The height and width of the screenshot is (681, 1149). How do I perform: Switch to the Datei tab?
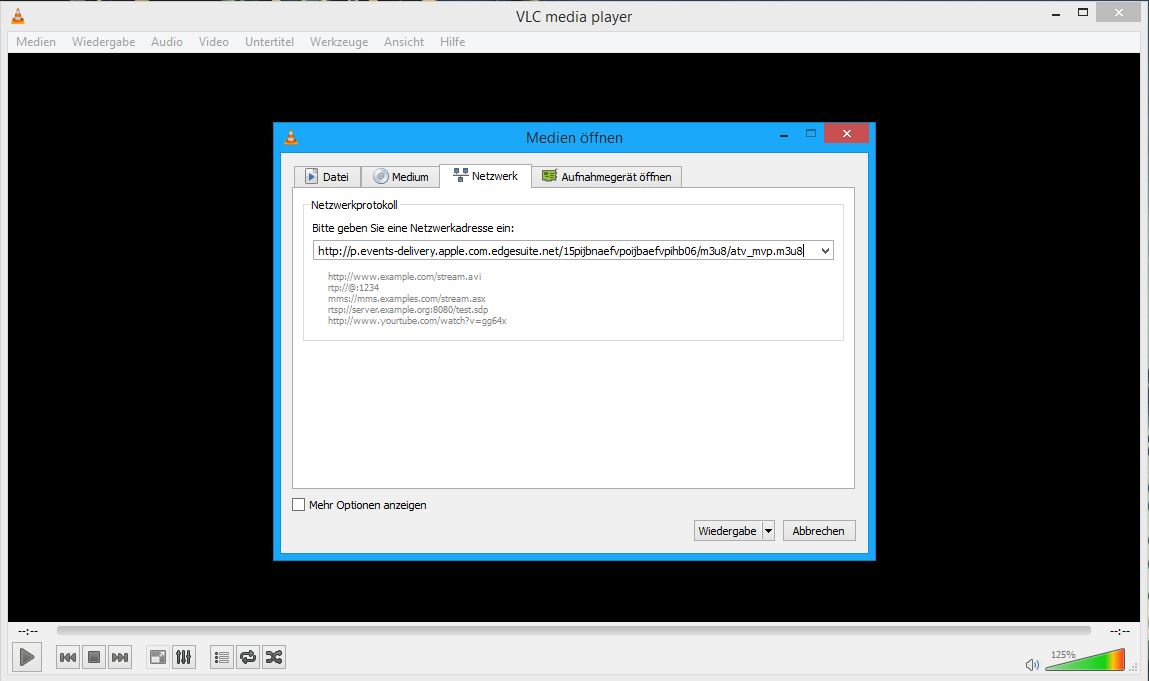(328, 177)
